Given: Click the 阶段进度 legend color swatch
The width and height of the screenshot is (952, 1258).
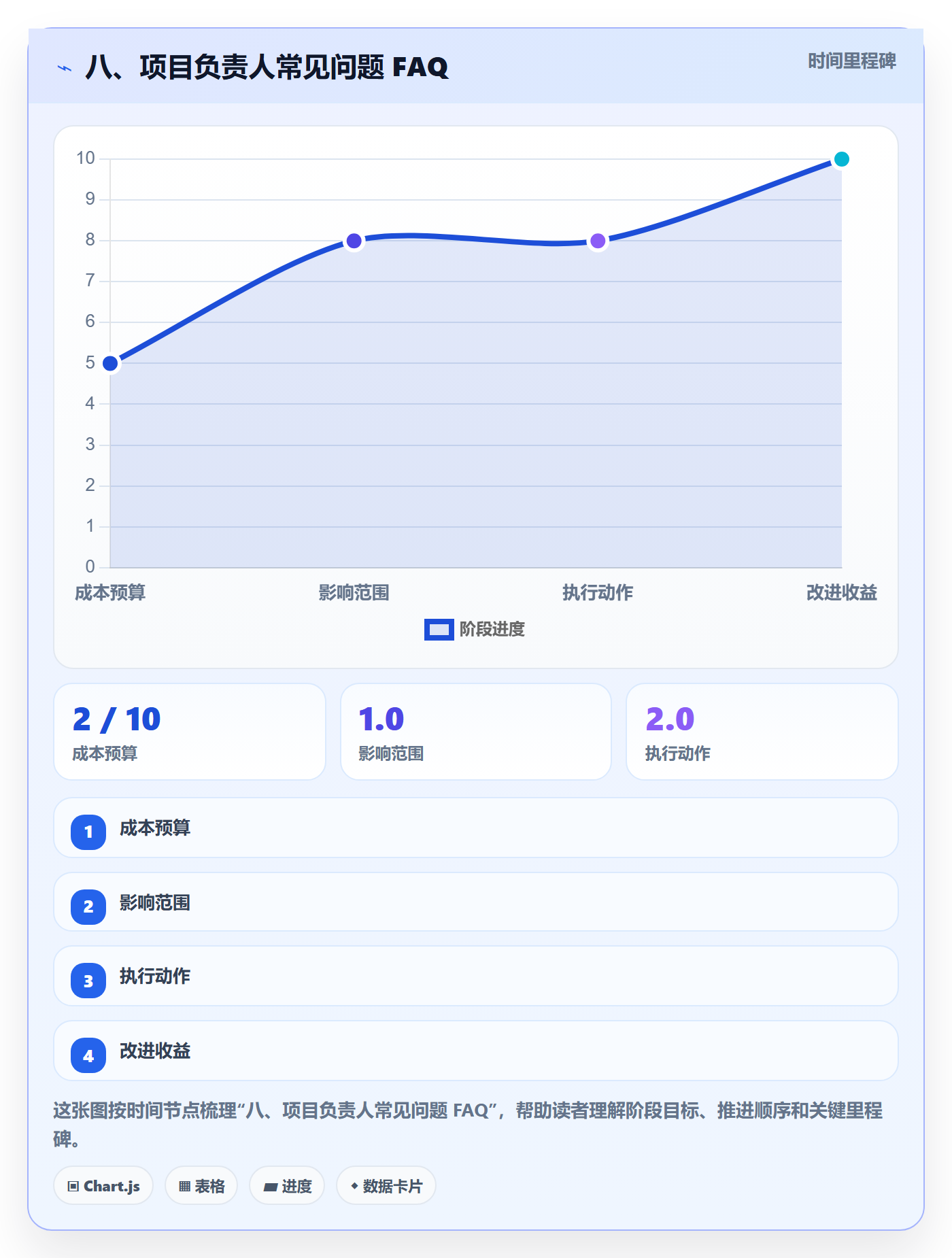Looking at the screenshot, I should point(439,630).
